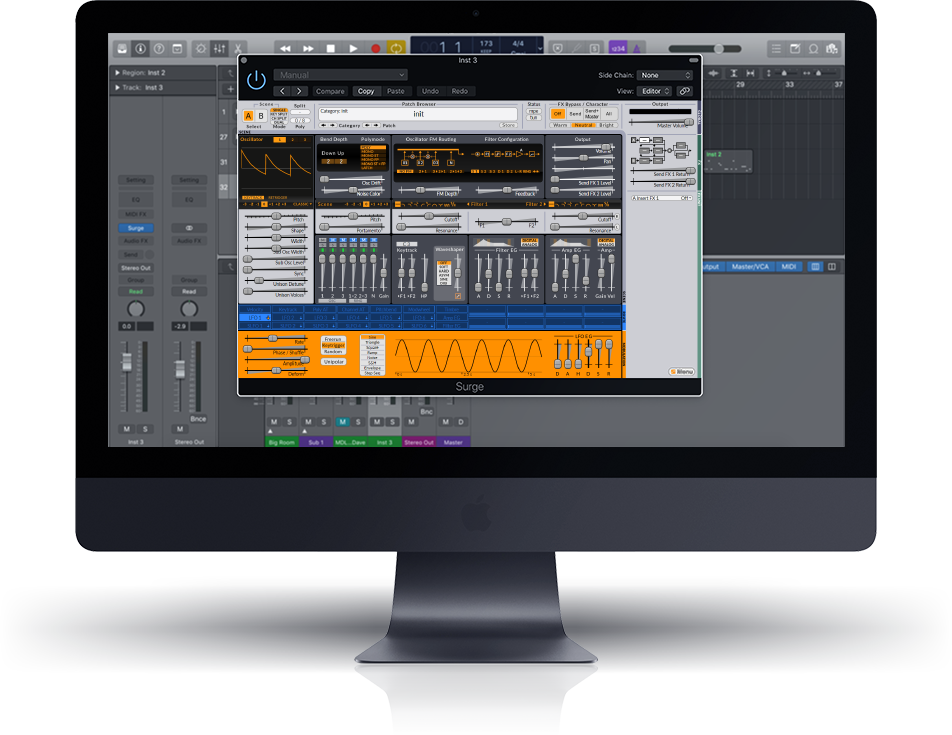Rewind the Logic transport
The height and width of the screenshot is (735, 952).
285,49
